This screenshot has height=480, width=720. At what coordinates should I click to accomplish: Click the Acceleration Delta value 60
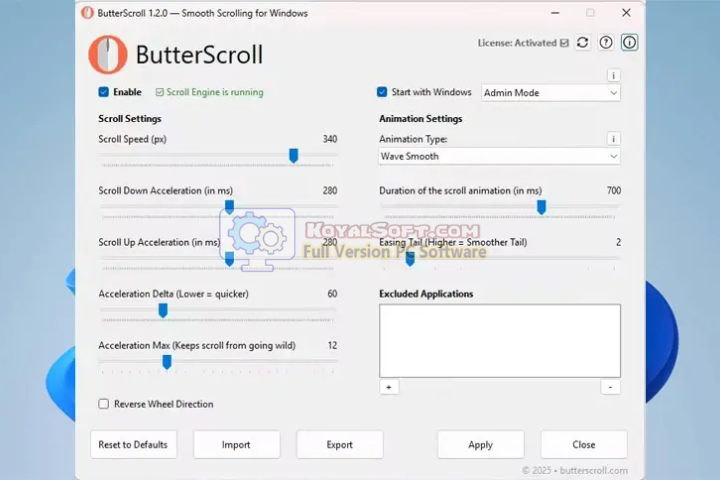(x=332, y=294)
